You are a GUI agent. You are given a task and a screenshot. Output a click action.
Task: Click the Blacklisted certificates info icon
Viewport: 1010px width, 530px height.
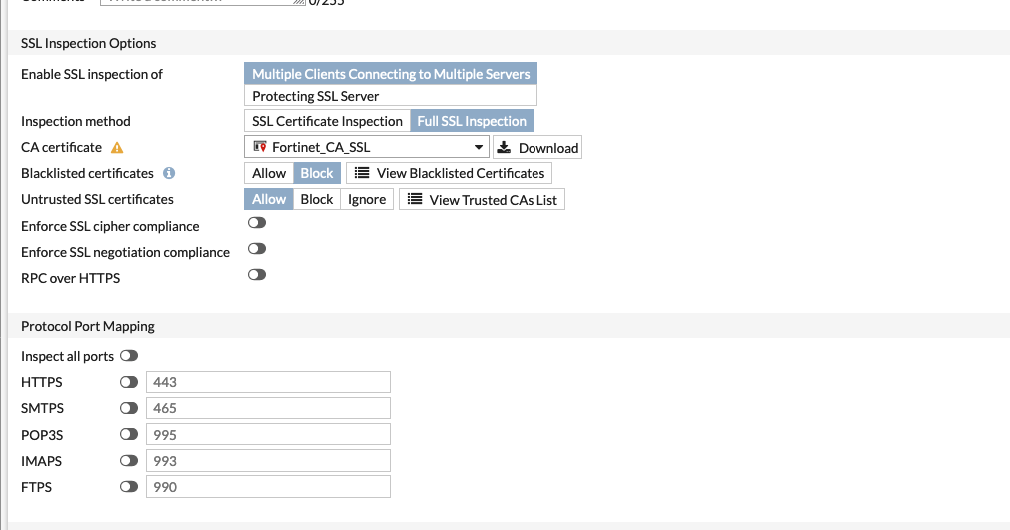tap(169, 173)
